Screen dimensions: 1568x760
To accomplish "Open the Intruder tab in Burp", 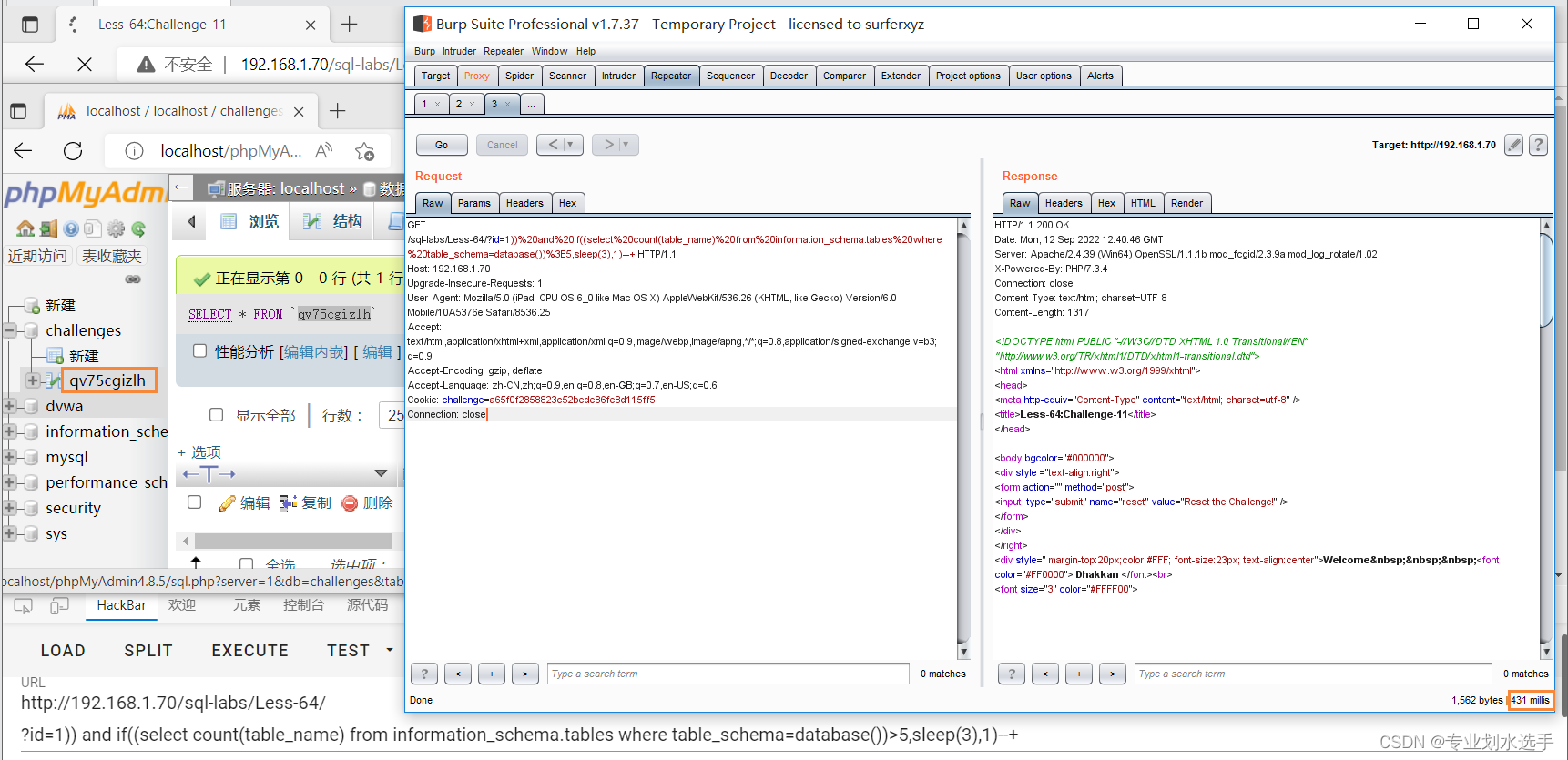I will (618, 76).
